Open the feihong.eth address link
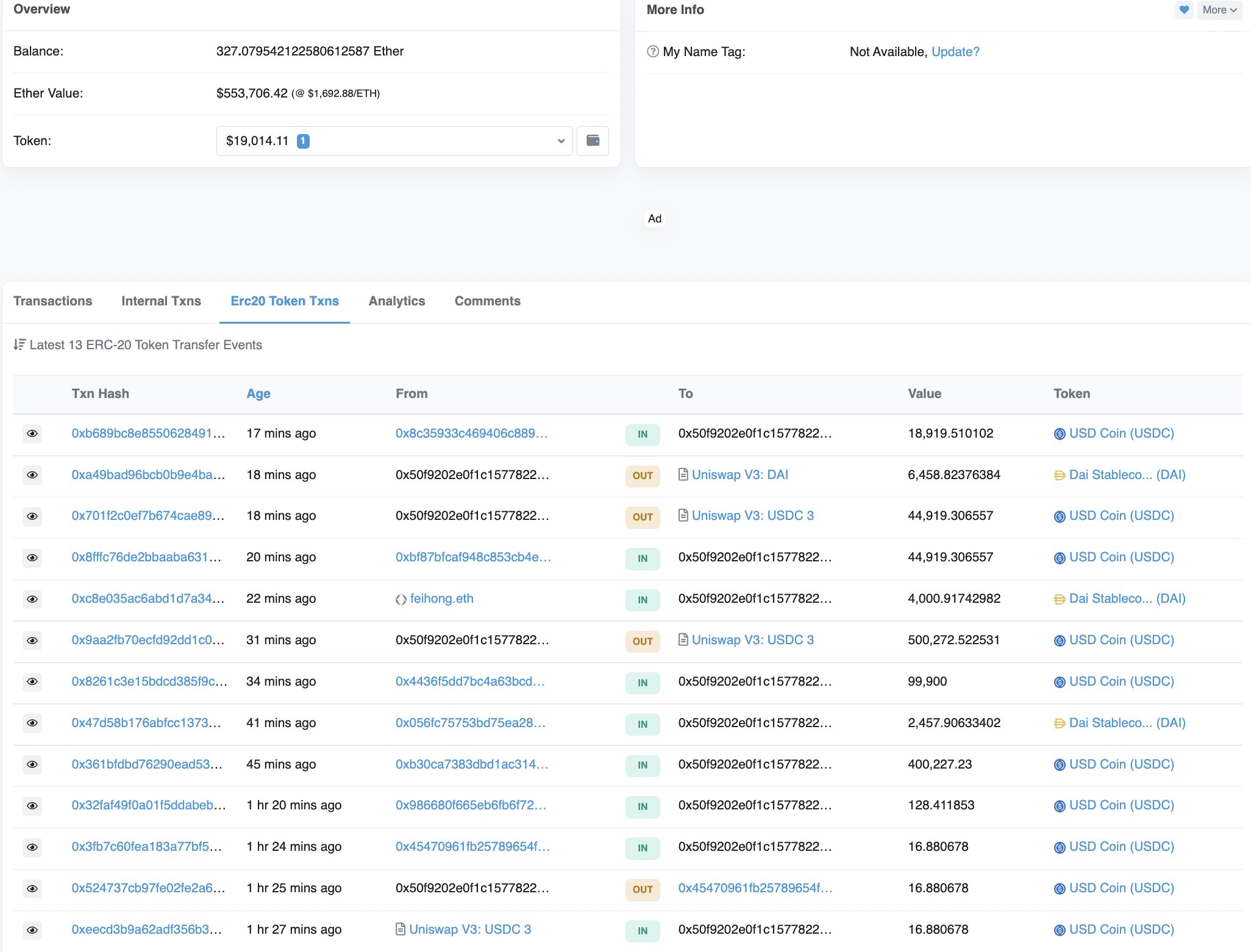The height and width of the screenshot is (952, 1251). (x=441, y=599)
